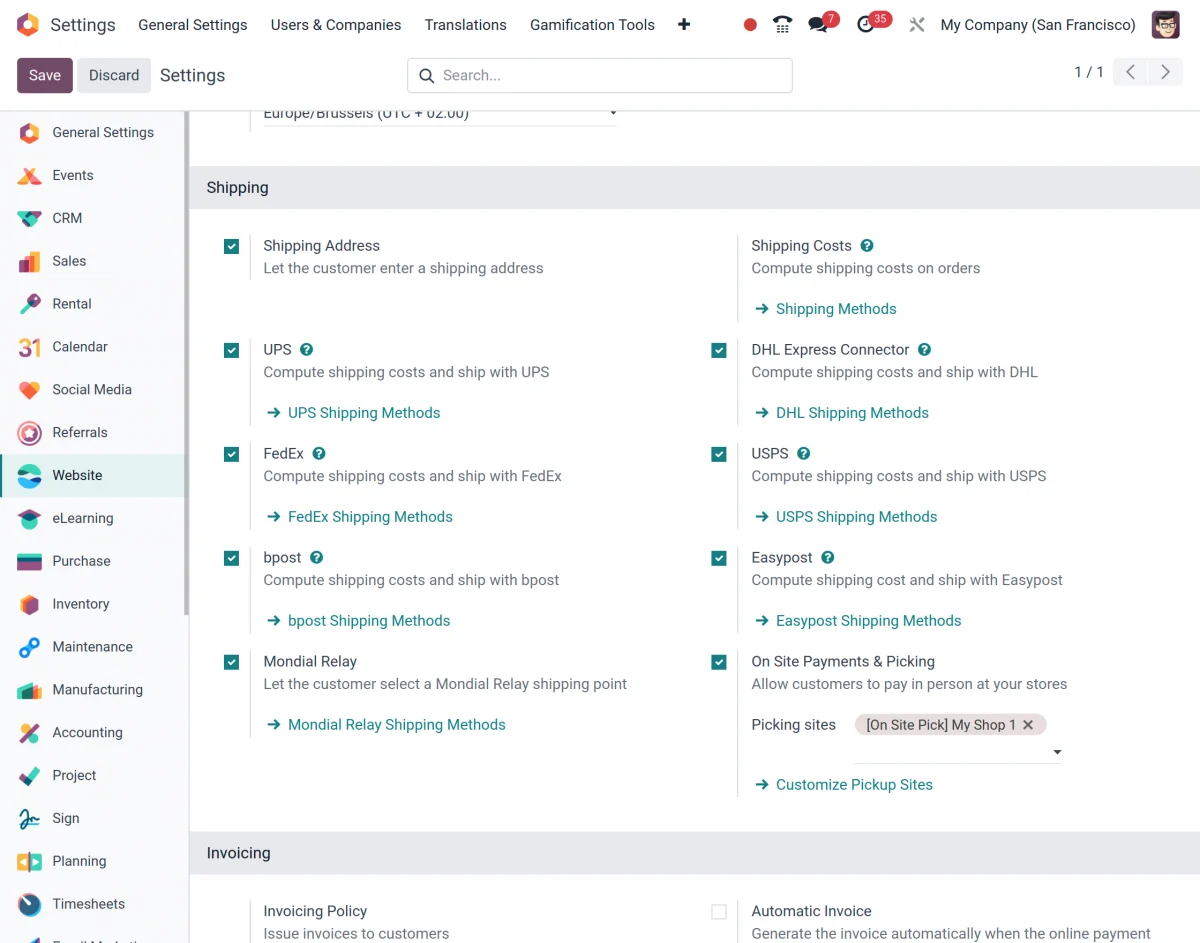Click the Save button

tap(44, 75)
